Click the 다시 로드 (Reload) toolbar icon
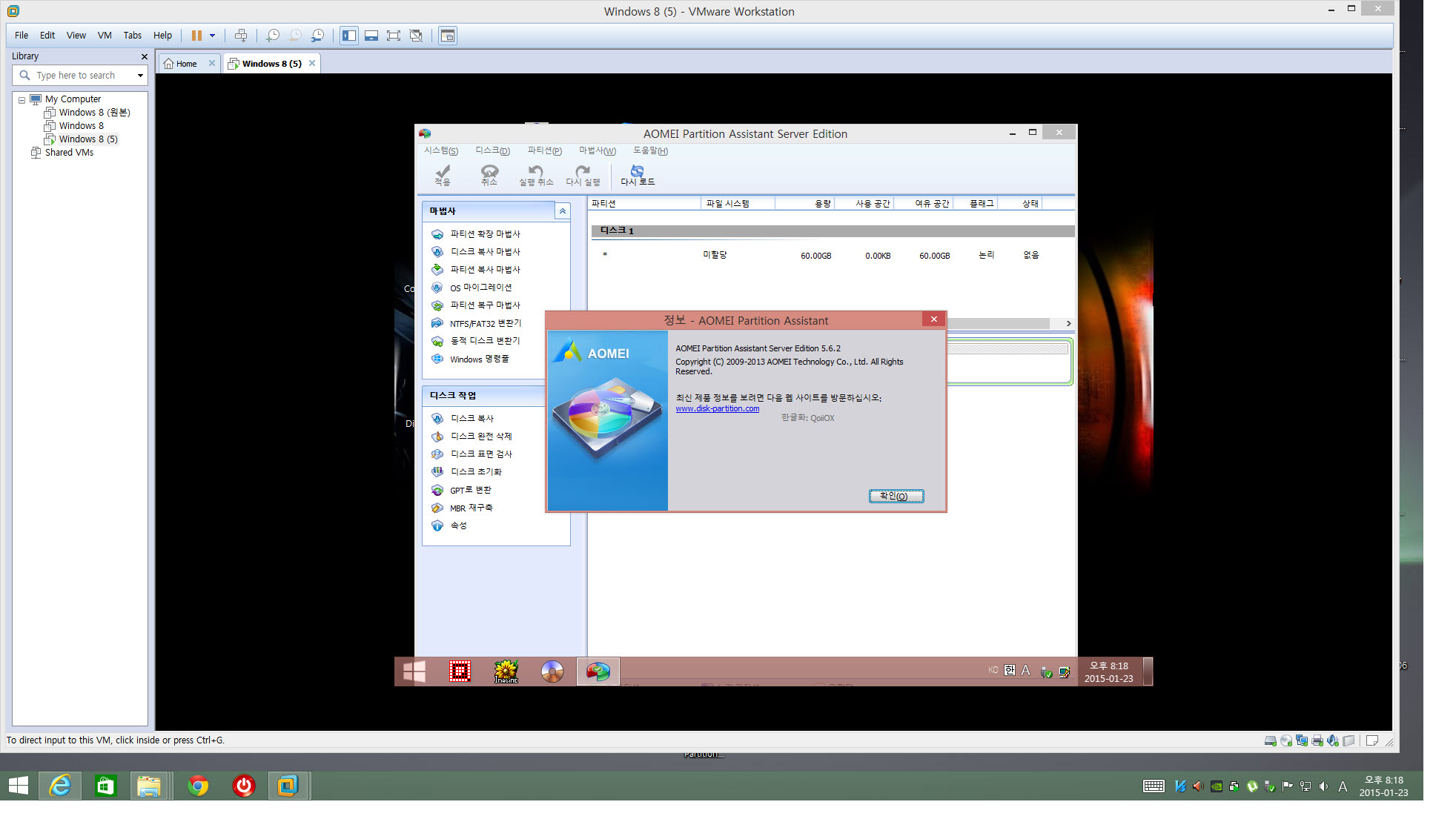The height and width of the screenshot is (839, 1456). pos(638,175)
